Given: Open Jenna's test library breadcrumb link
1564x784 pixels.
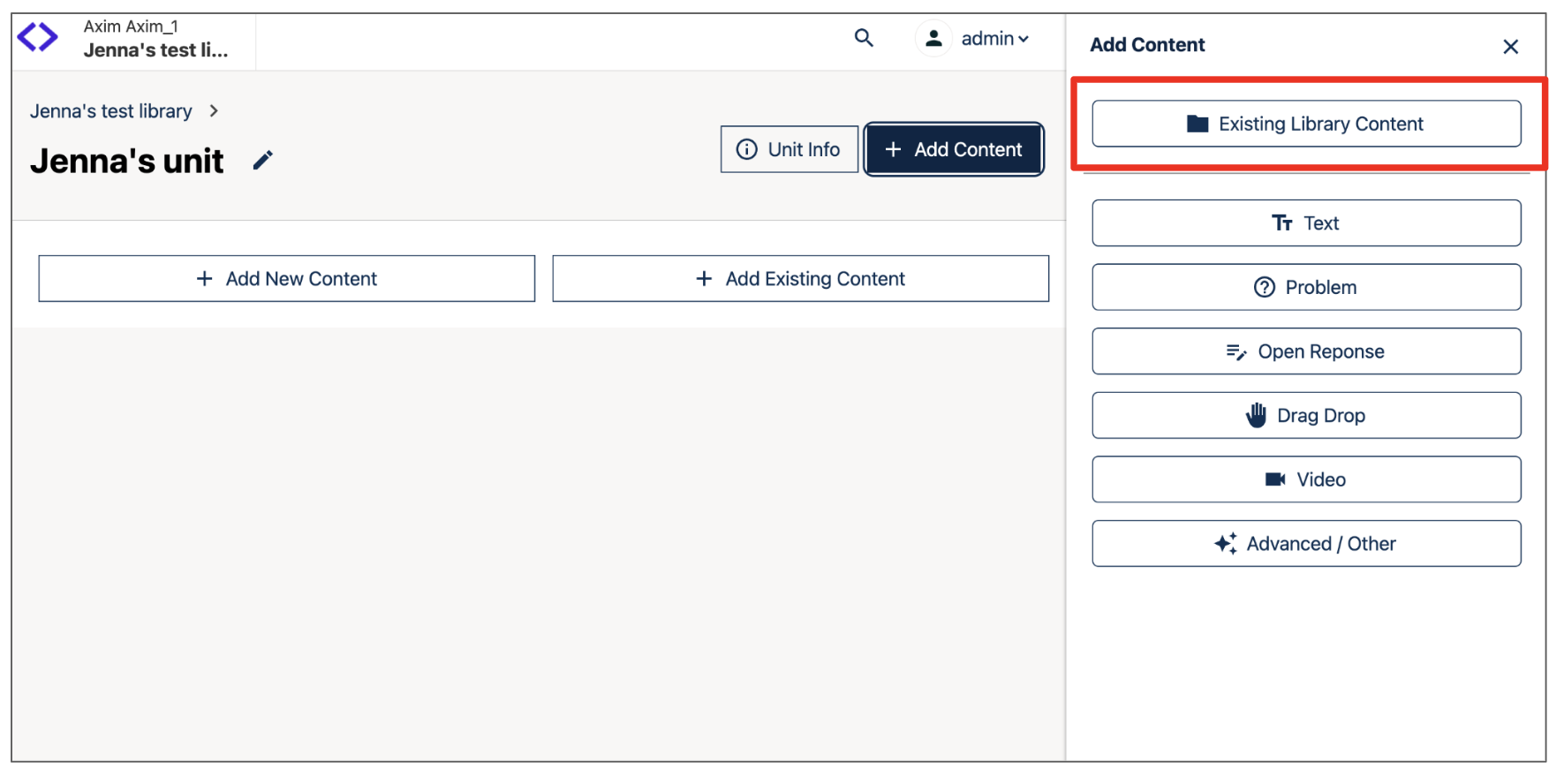Looking at the screenshot, I should [x=111, y=111].
